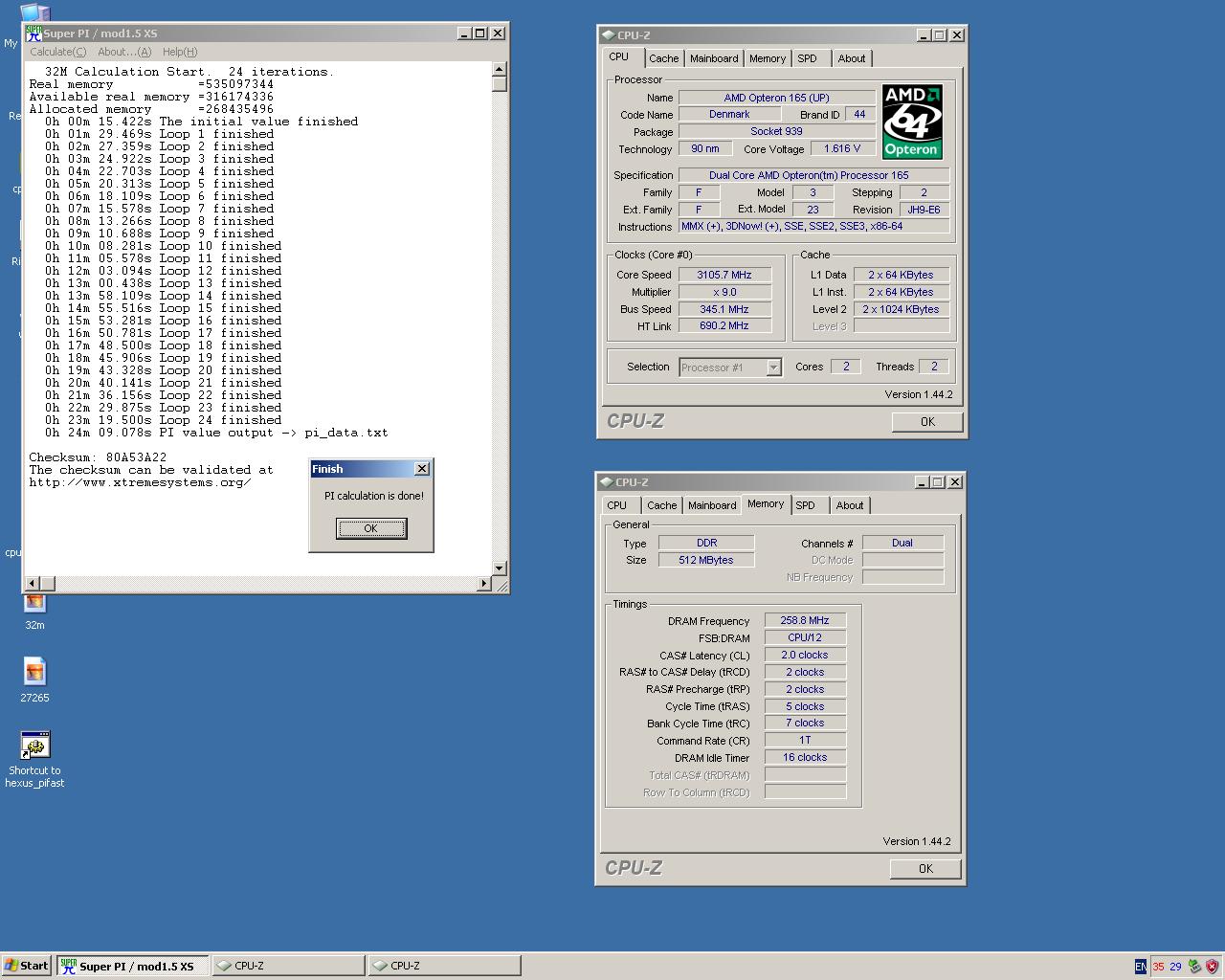Screen dimensions: 1225x980
Task: Open the Start menu
Action: point(27,966)
